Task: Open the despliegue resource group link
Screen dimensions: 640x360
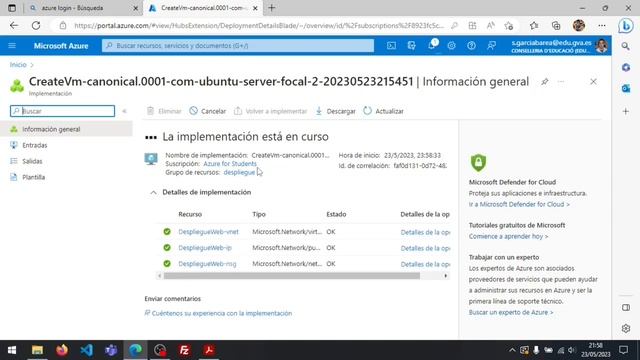Action: [x=239, y=172]
